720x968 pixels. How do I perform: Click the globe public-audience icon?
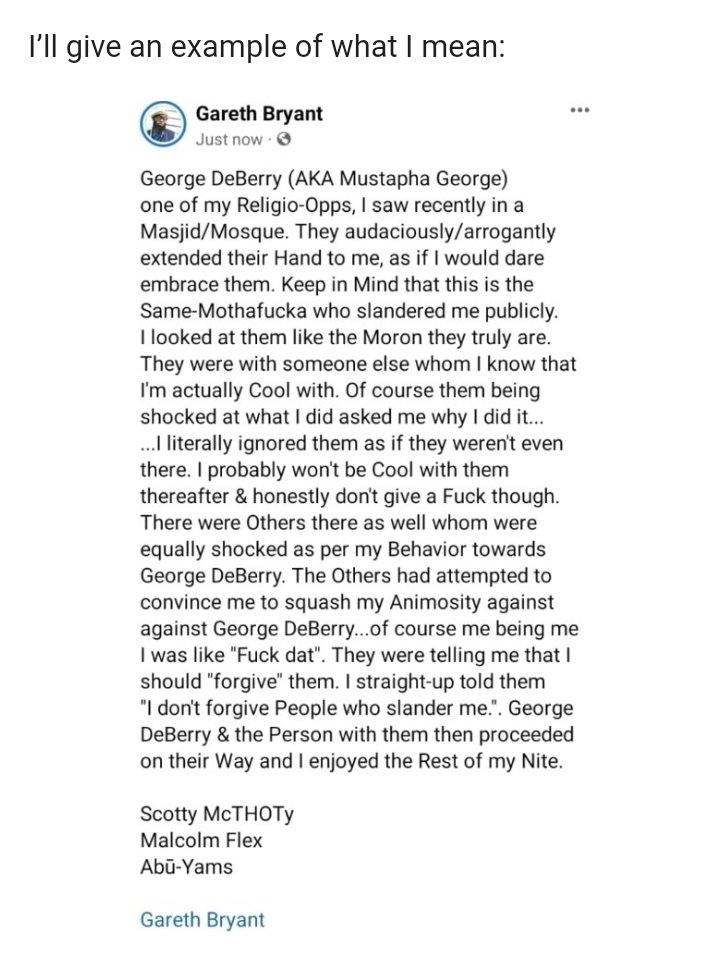(x=285, y=139)
